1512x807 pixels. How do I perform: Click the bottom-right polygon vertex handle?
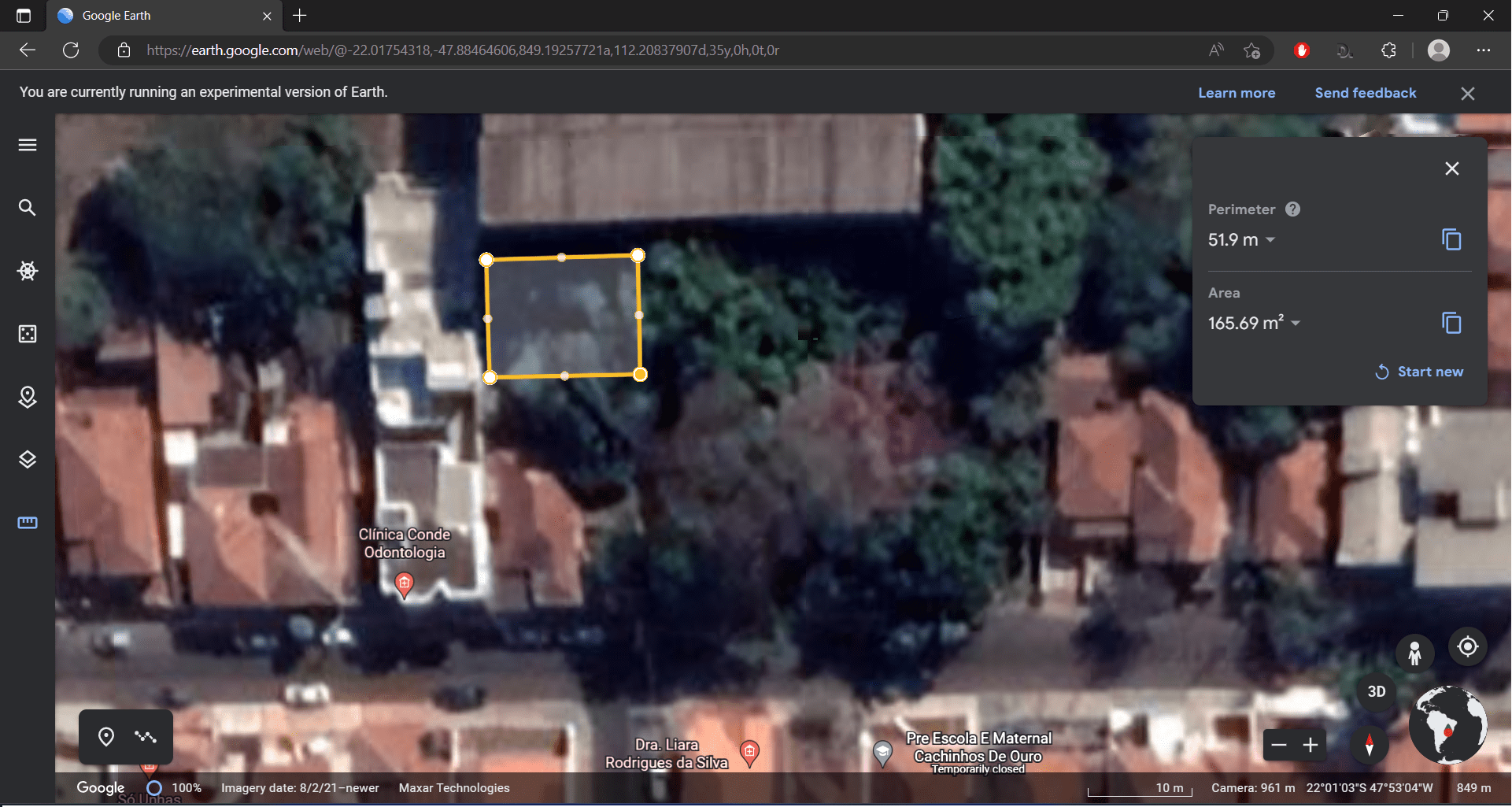tap(640, 375)
